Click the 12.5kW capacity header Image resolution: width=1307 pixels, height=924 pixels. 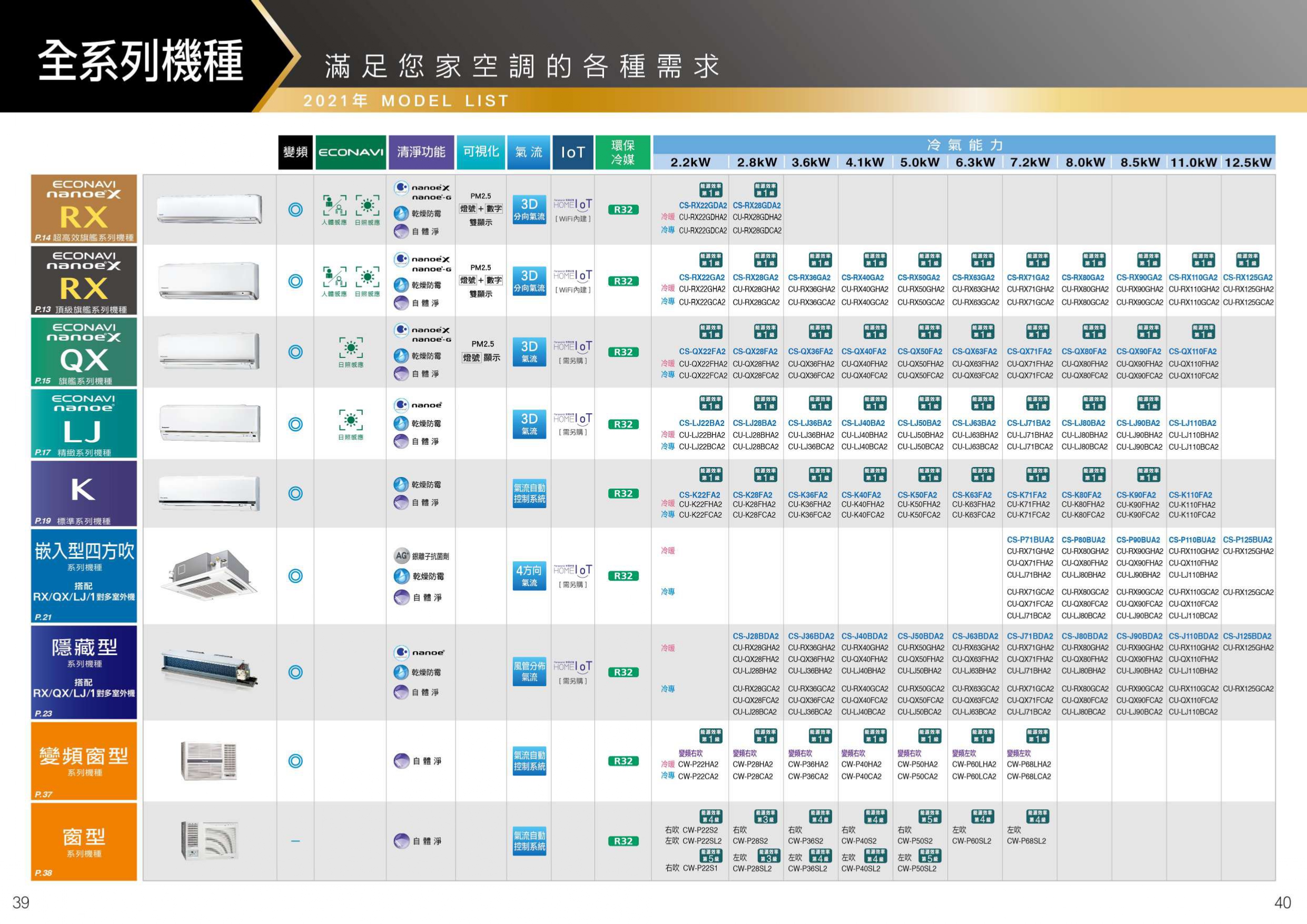click(x=1248, y=162)
